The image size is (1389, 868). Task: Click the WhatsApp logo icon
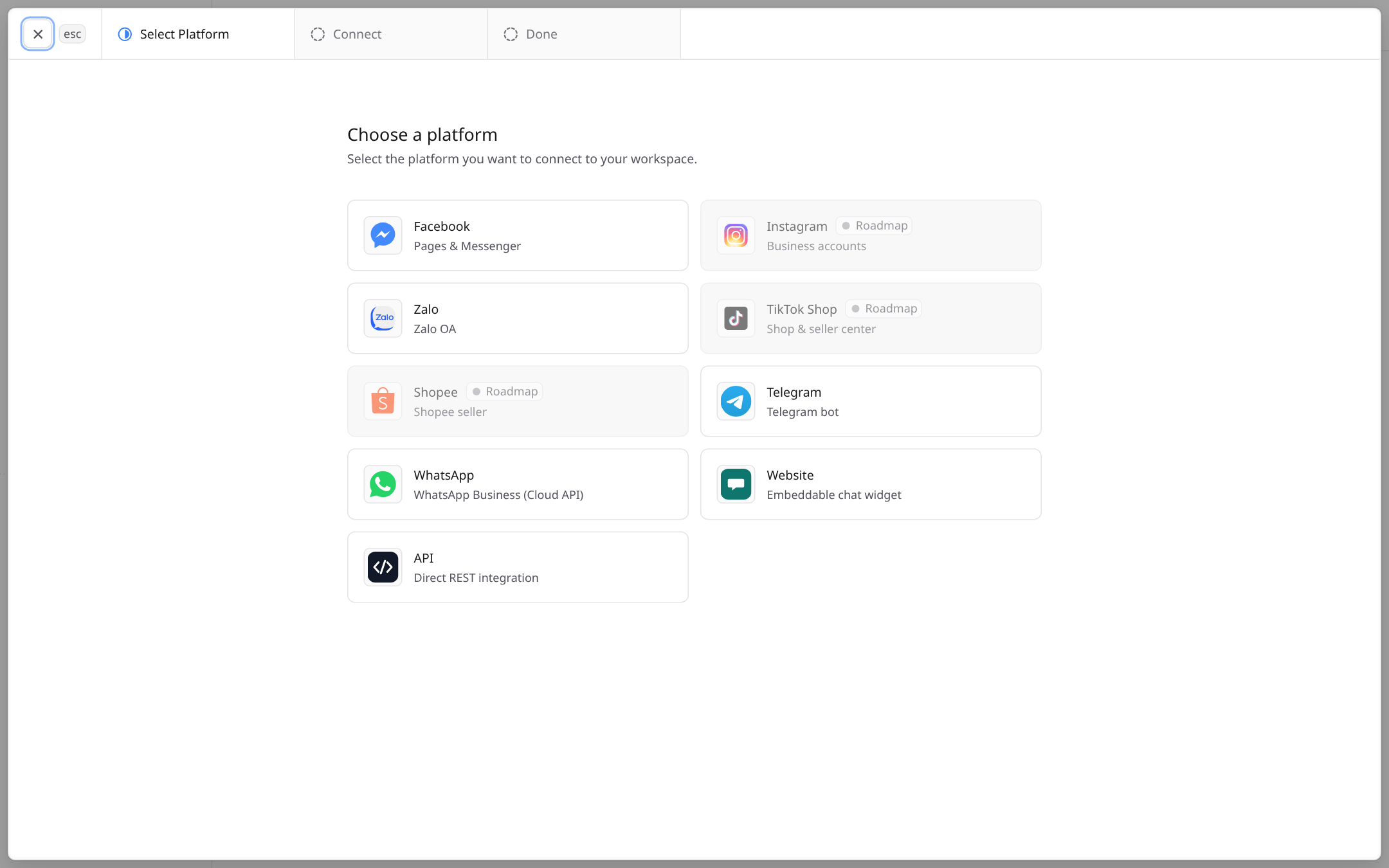tap(383, 484)
